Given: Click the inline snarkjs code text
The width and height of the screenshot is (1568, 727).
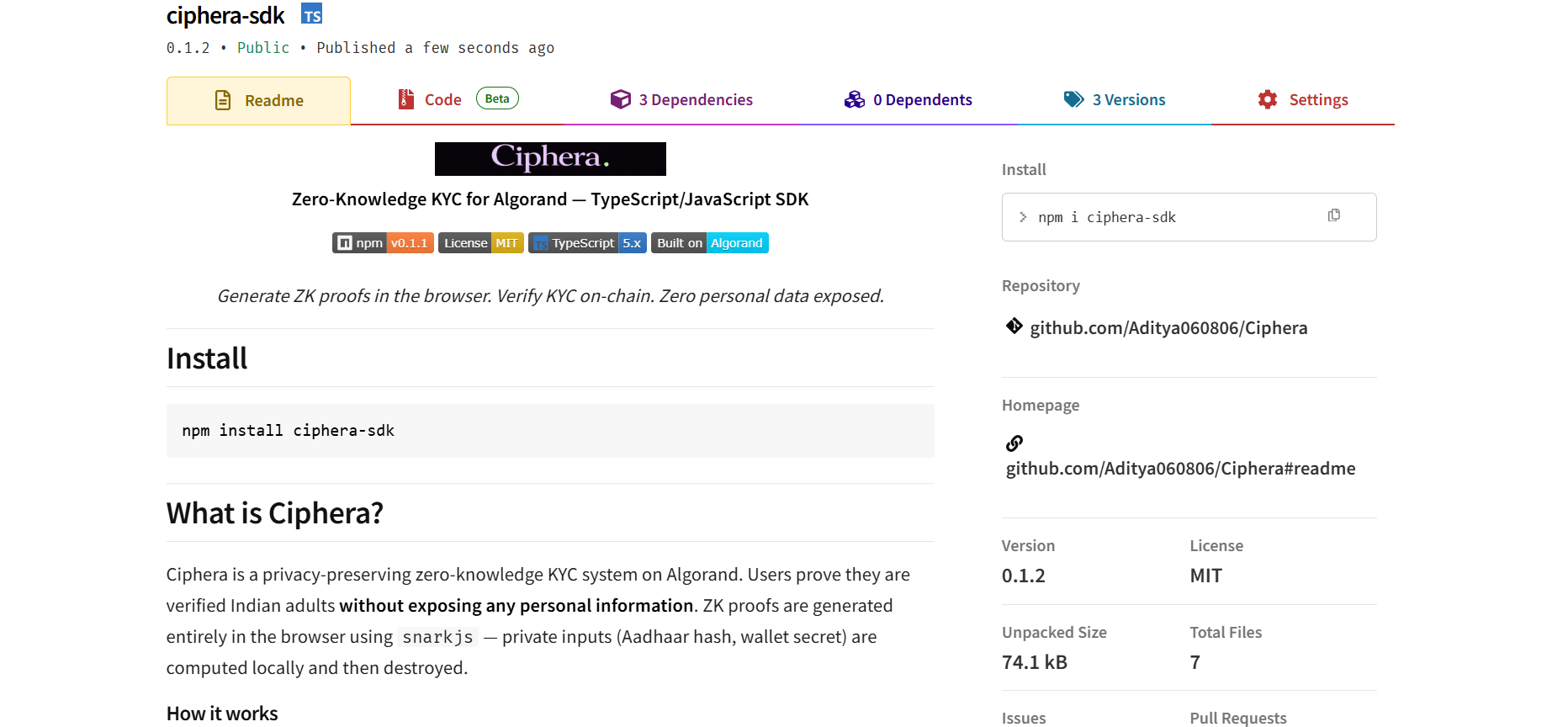Looking at the screenshot, I should 437,637.
